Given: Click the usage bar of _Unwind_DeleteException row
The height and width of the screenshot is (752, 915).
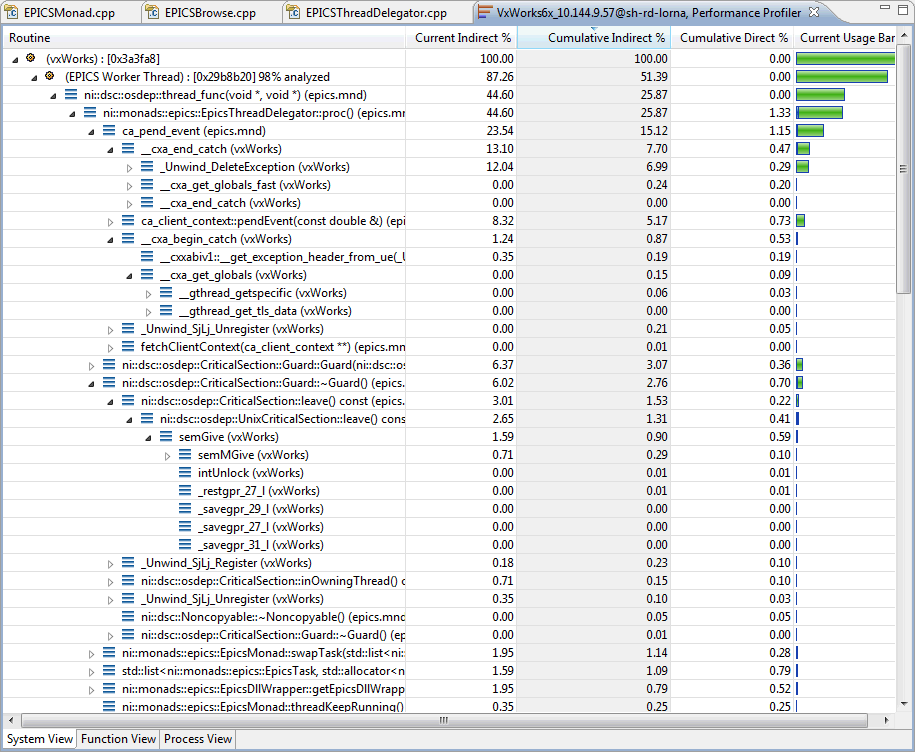Looking at the screenshot, I should 802,167.
